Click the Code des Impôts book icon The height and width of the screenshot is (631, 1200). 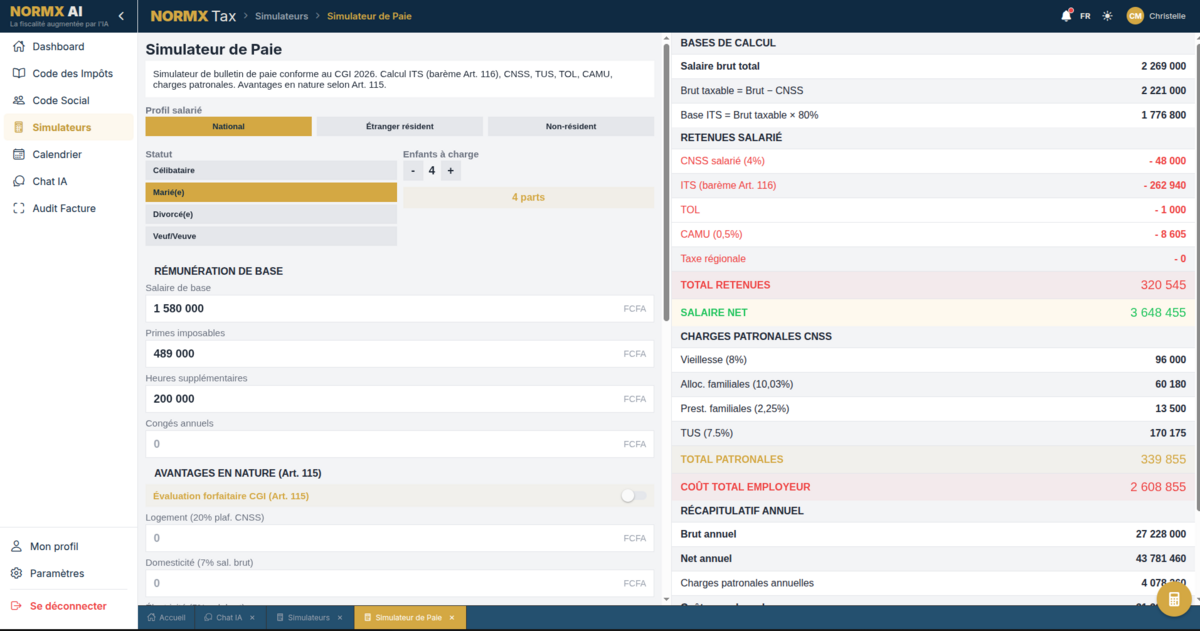click(x=17, y=74)
